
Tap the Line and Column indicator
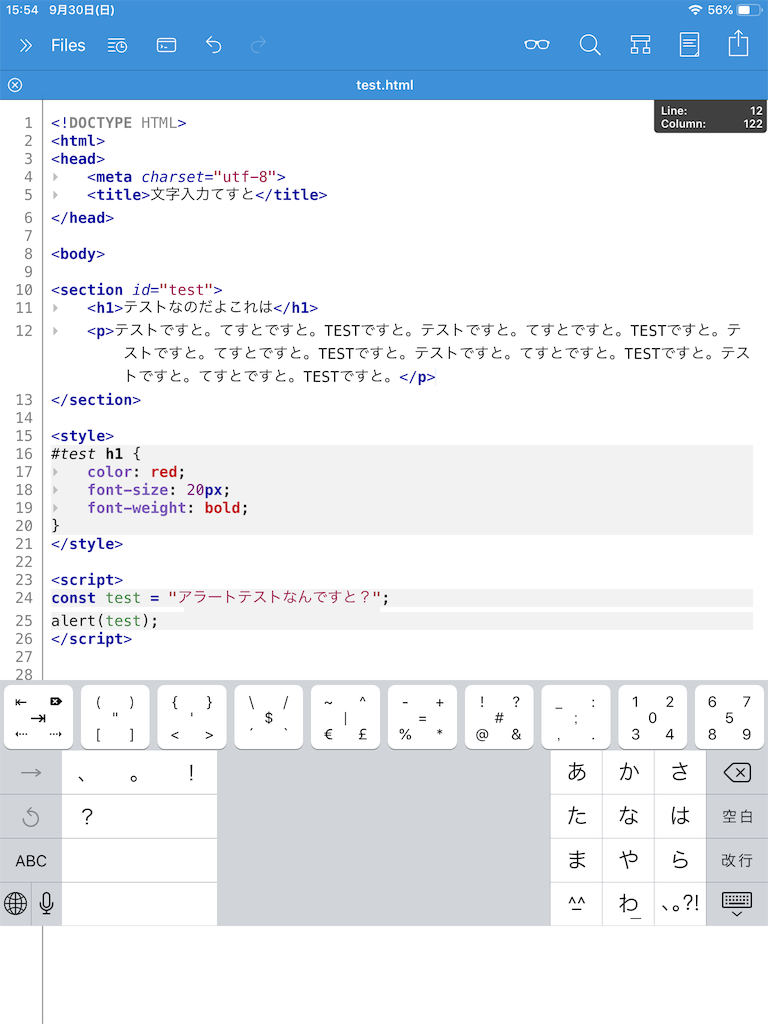coord(711,117)
